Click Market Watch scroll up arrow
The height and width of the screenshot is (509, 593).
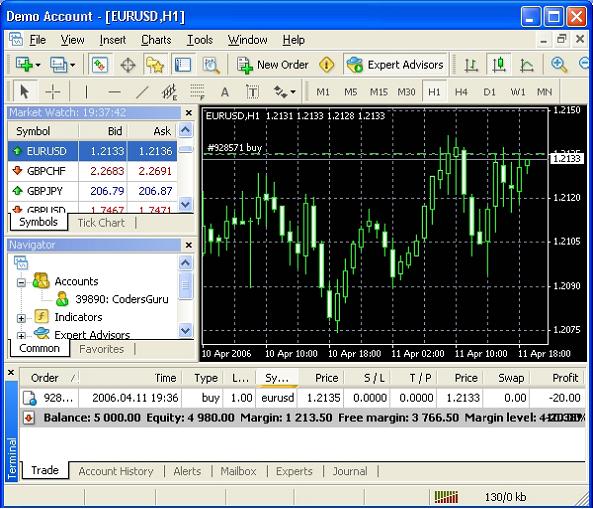(x=186, y=130)
